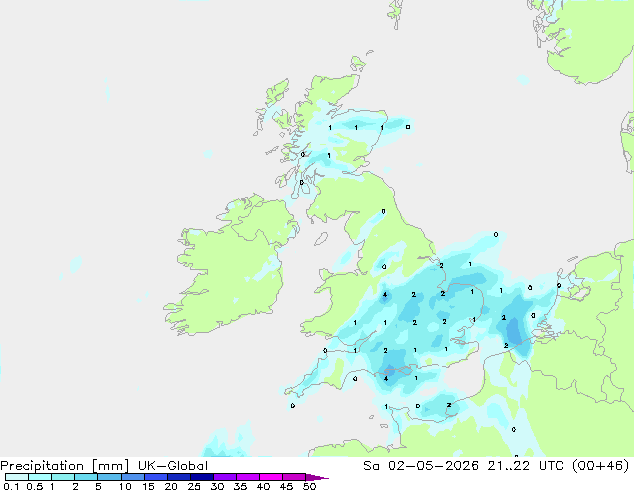Select the 2–5 mm legend swatch

point(86,477)
